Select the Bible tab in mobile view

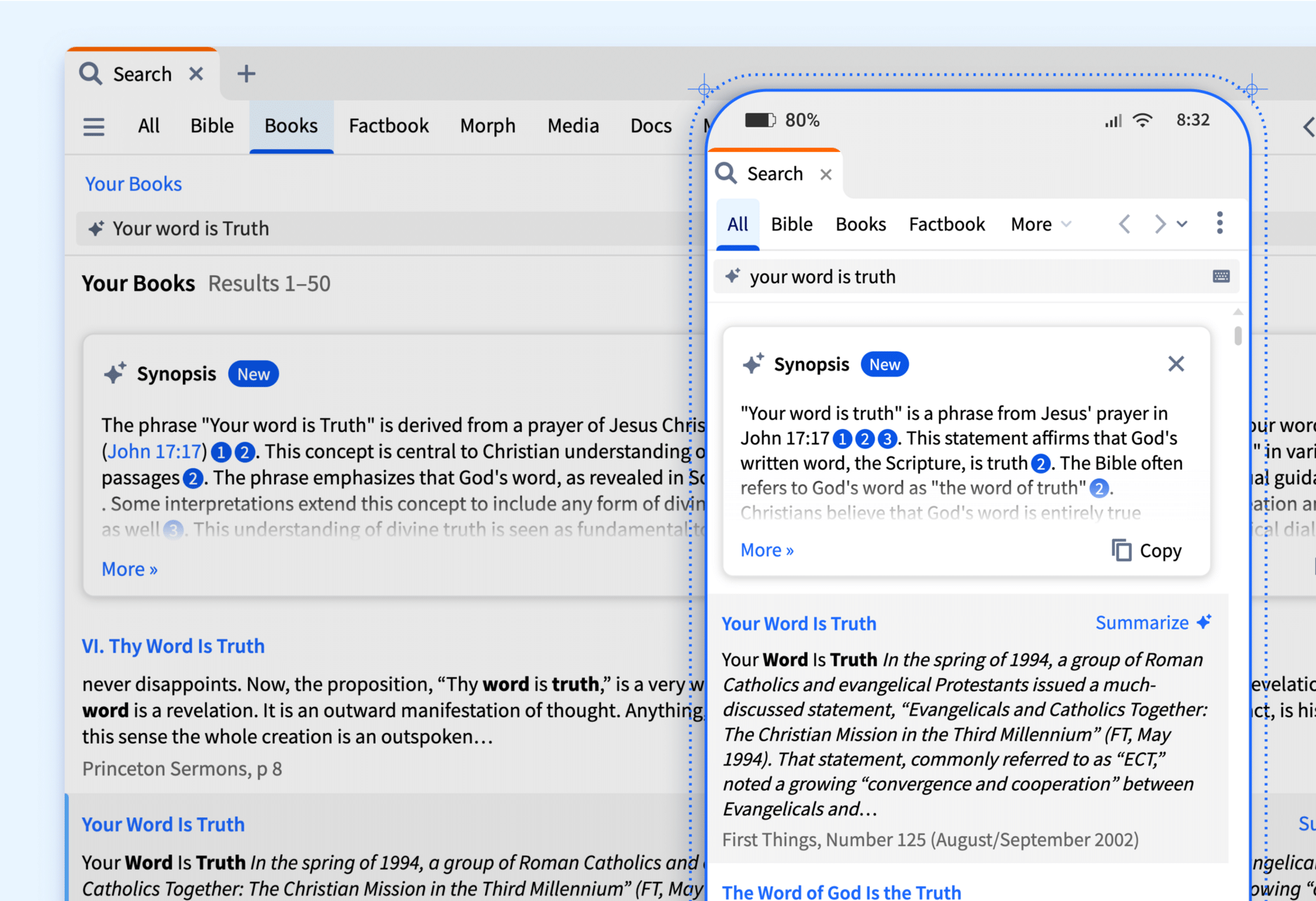(792, 224)
